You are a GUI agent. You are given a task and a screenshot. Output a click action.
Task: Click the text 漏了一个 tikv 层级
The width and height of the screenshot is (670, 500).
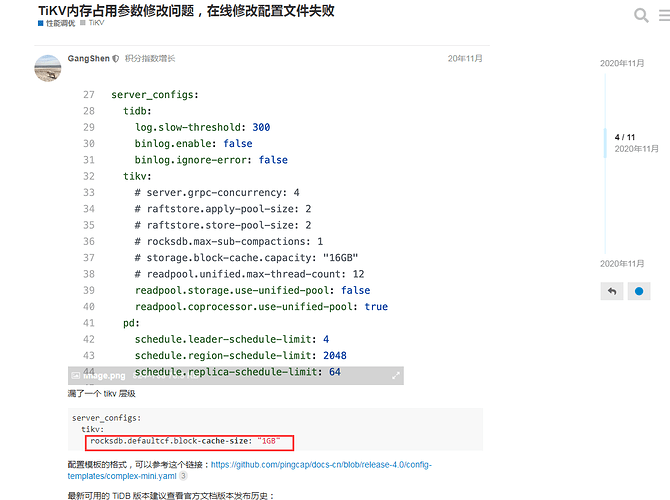tap(102, 394)
